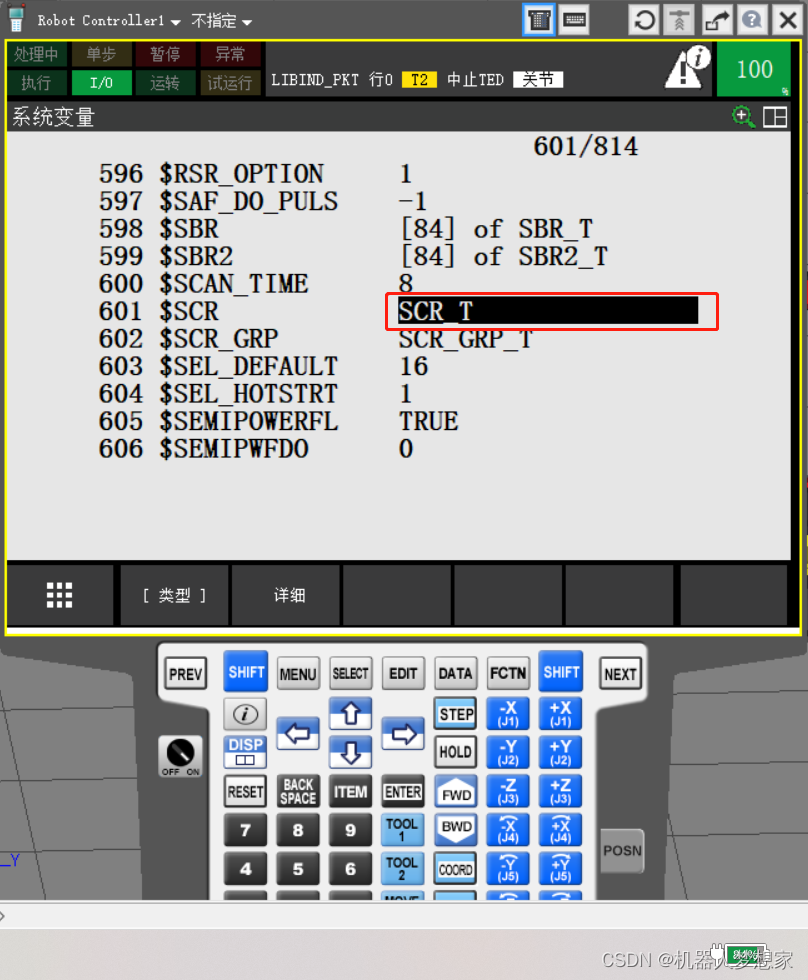Click the warning info triangle icon

(687, 67)
